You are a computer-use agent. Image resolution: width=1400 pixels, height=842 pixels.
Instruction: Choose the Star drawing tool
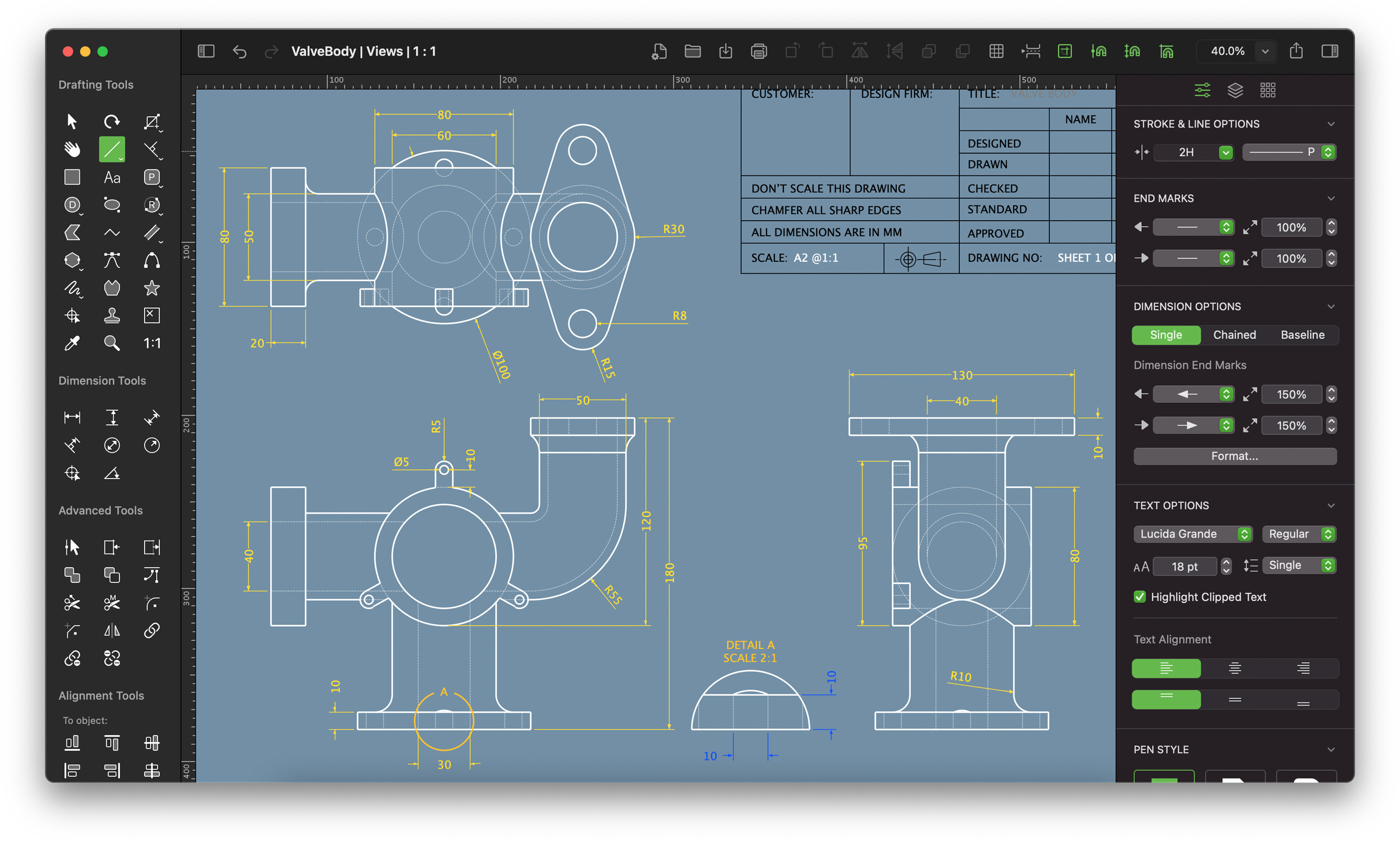[152, 288]
